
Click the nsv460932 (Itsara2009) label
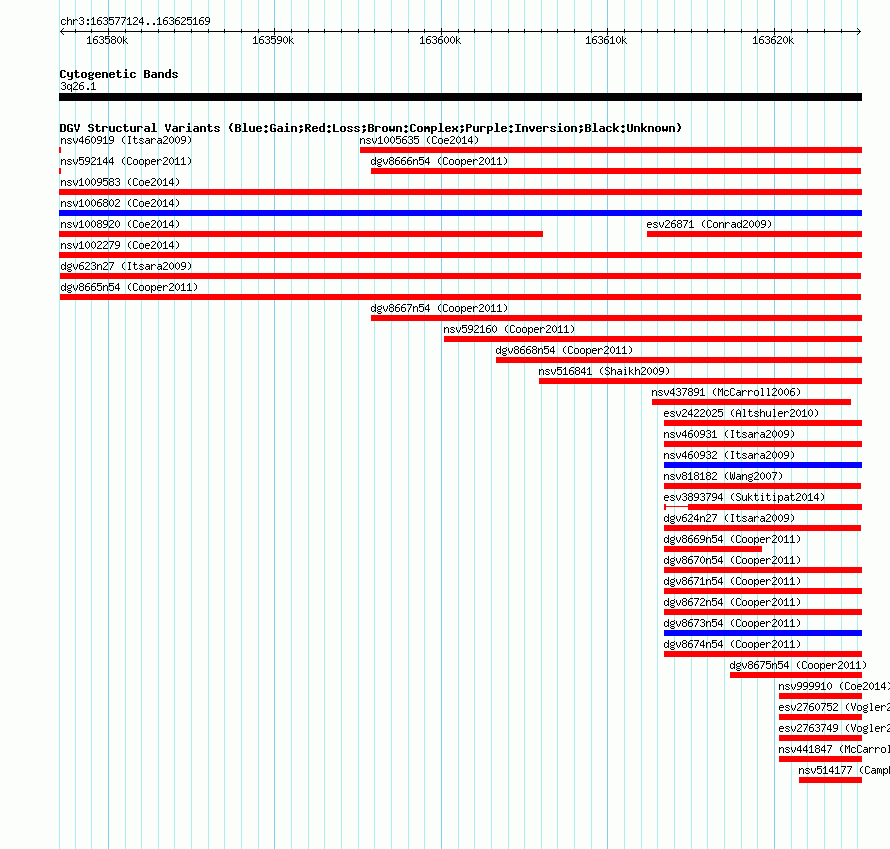click(x=729, y=455)
